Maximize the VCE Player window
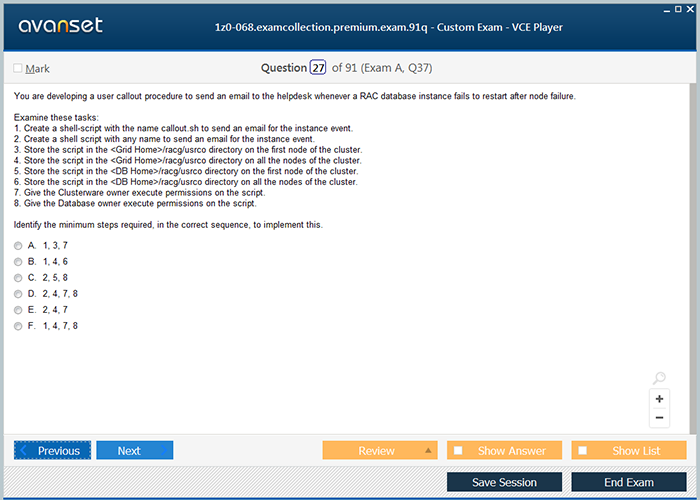The width and height of the screenshot is (700, 500). coord(679,8)
